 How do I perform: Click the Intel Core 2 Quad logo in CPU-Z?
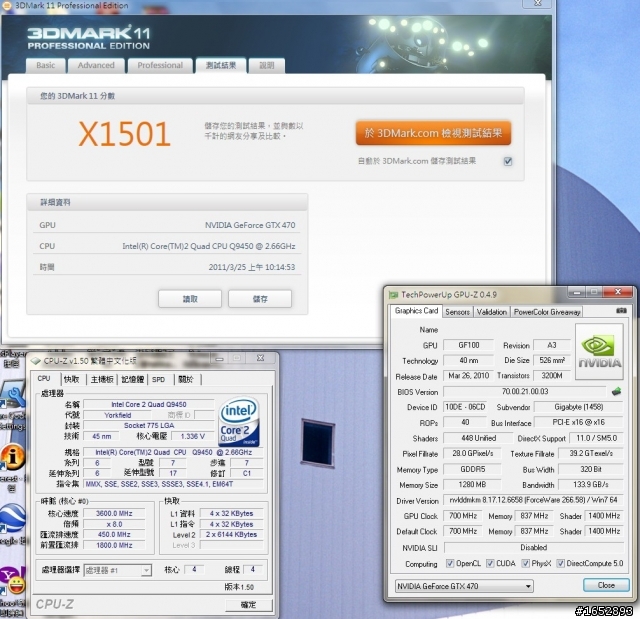point(239,422)
